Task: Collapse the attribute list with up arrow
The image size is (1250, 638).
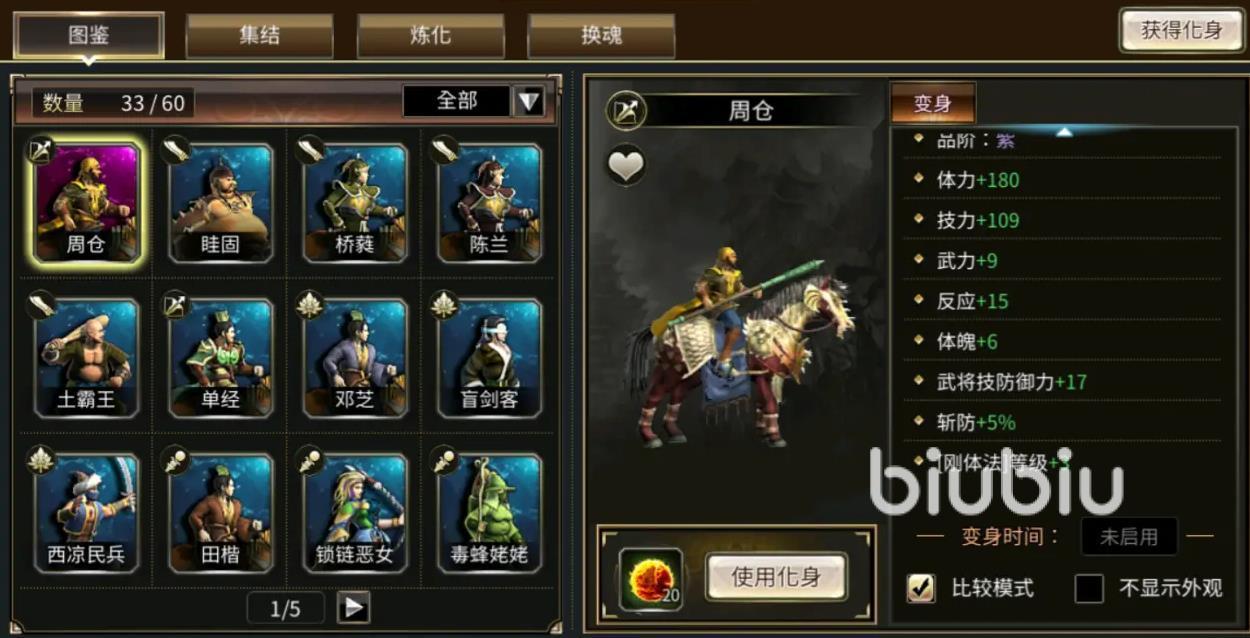Action: (x=1064, y=131)
